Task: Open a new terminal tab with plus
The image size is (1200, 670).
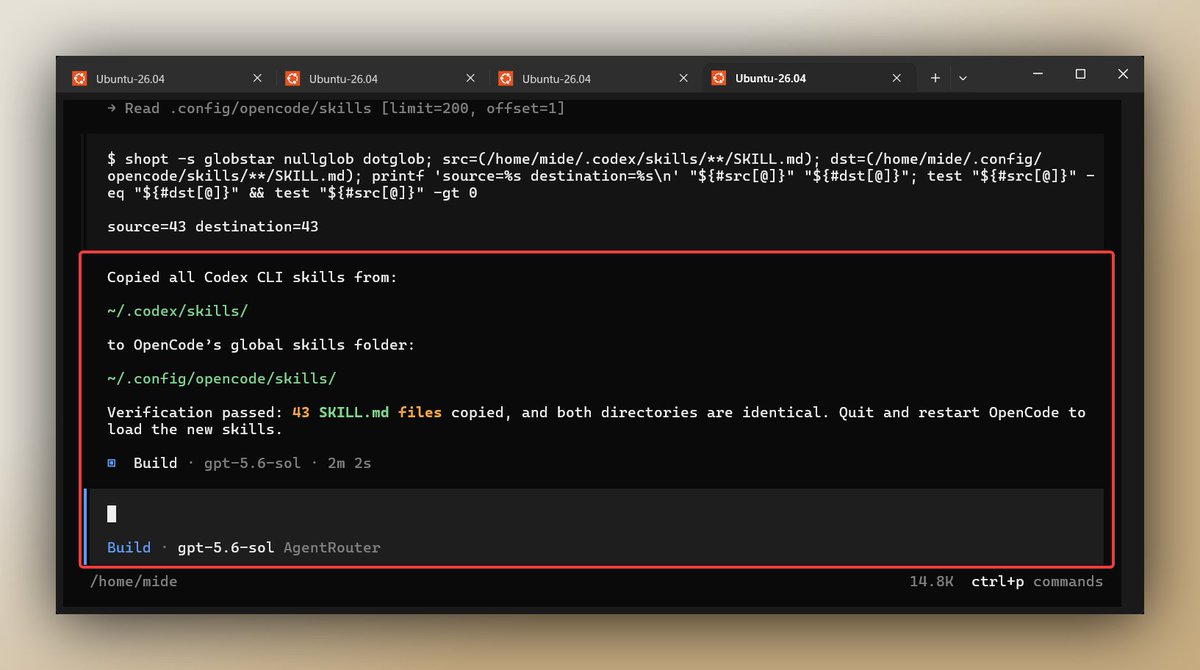Action: [x=935, y=78]
